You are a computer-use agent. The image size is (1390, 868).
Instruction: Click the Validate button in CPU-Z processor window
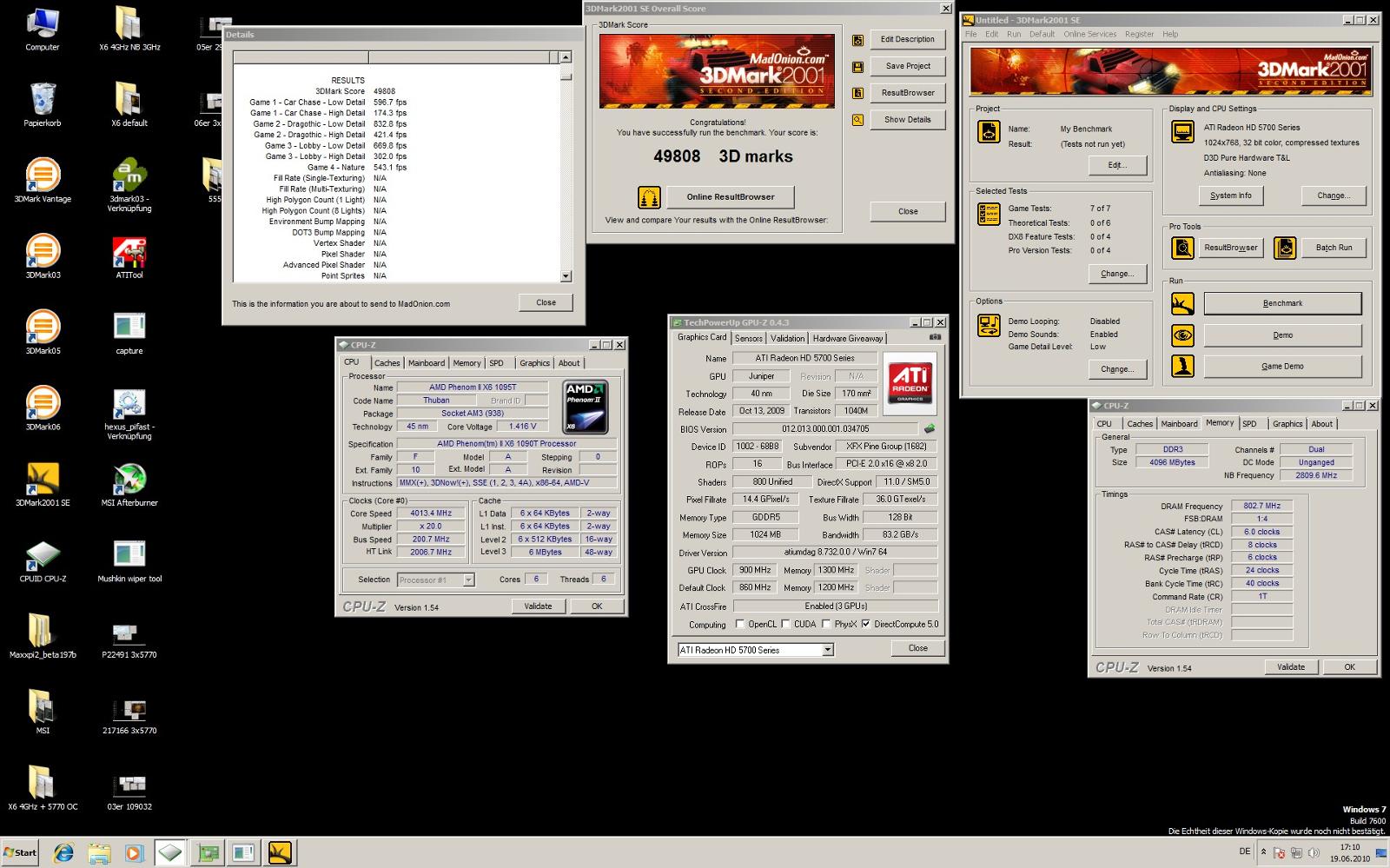click(x=538, y=606)
